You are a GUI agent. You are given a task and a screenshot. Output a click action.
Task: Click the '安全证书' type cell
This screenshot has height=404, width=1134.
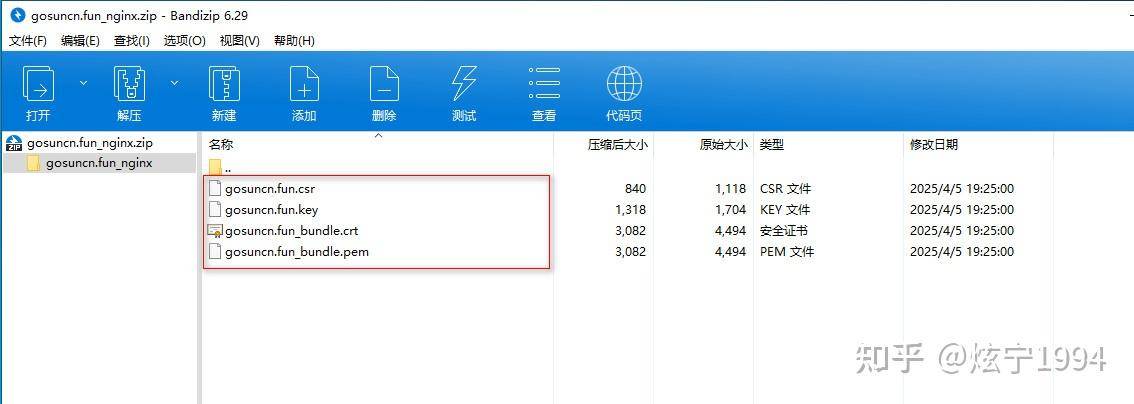(784, 231)
